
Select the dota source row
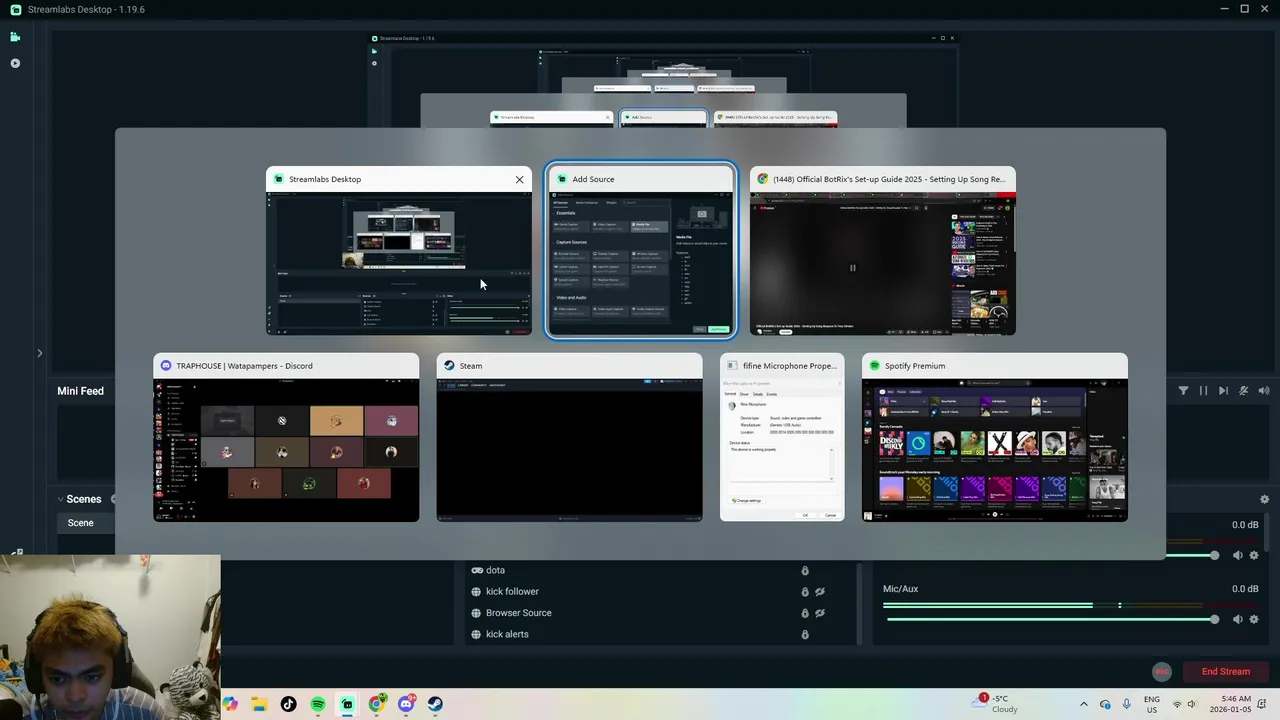(x=660, y=570)
